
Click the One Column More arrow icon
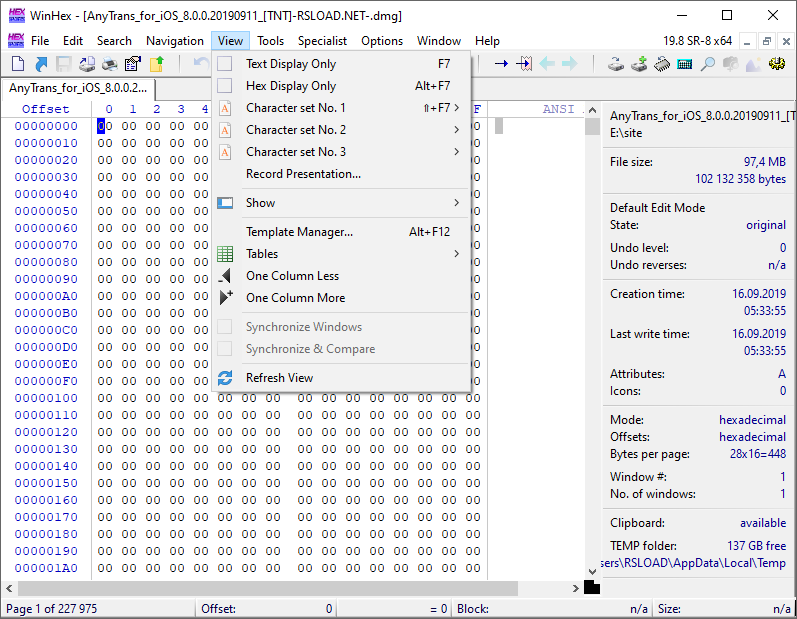(x=225, y=297)
